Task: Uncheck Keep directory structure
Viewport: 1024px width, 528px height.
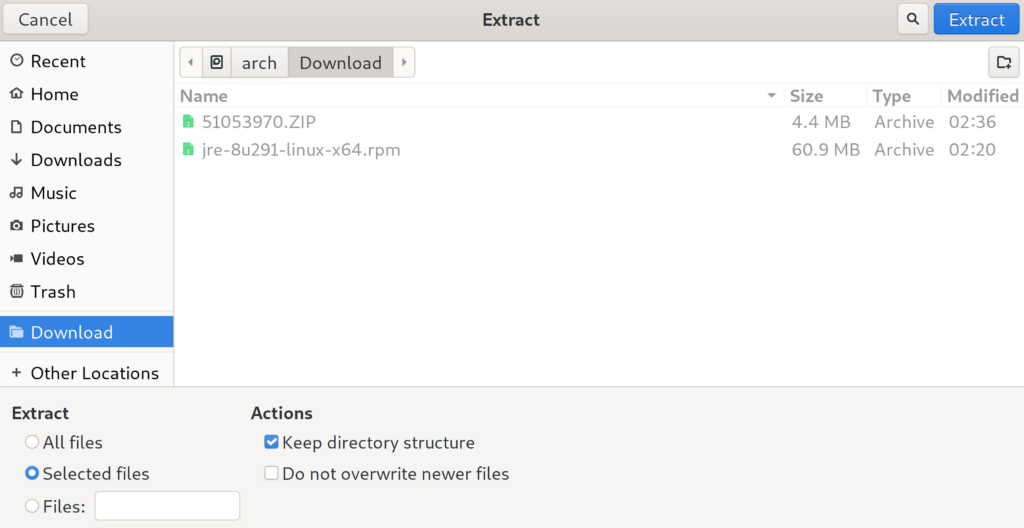Action: pyautogui.click(x=271, y=442)
